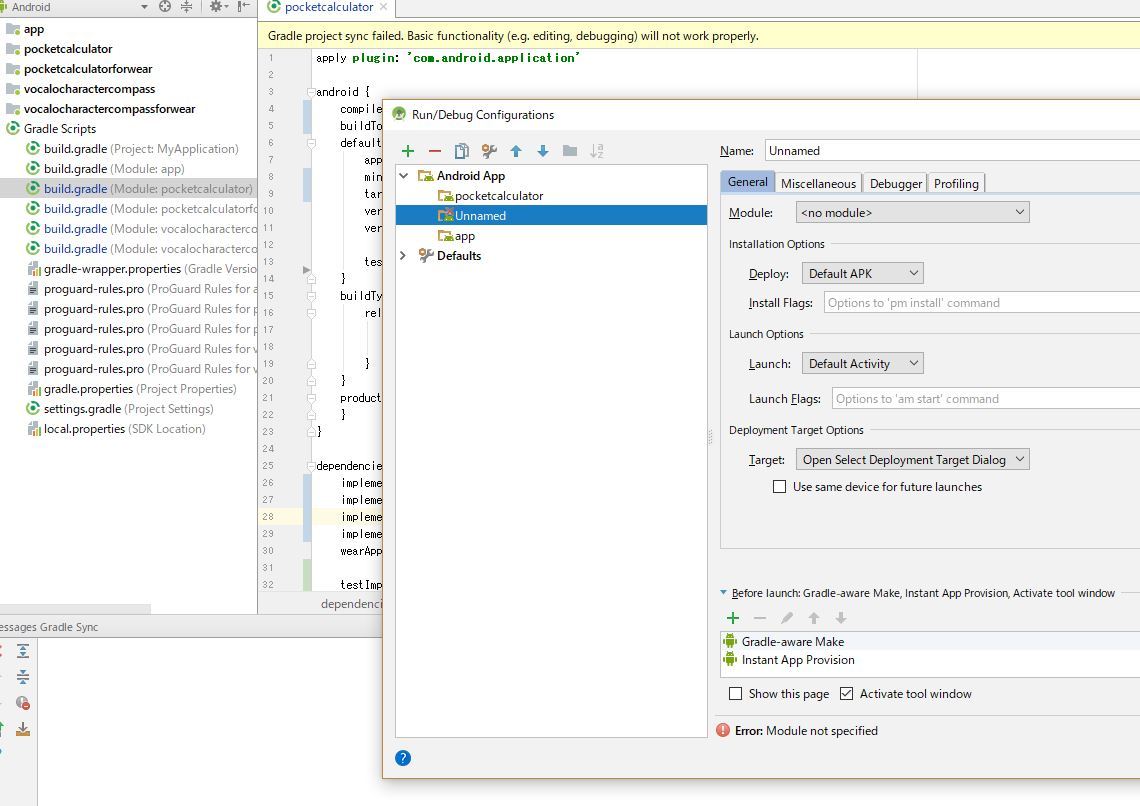
Task: Switch to the Debugger tab
Action: coord(895,183)
